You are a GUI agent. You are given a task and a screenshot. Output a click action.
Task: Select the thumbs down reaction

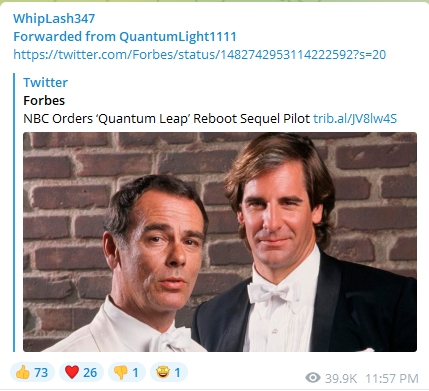[x=127, y=372]
